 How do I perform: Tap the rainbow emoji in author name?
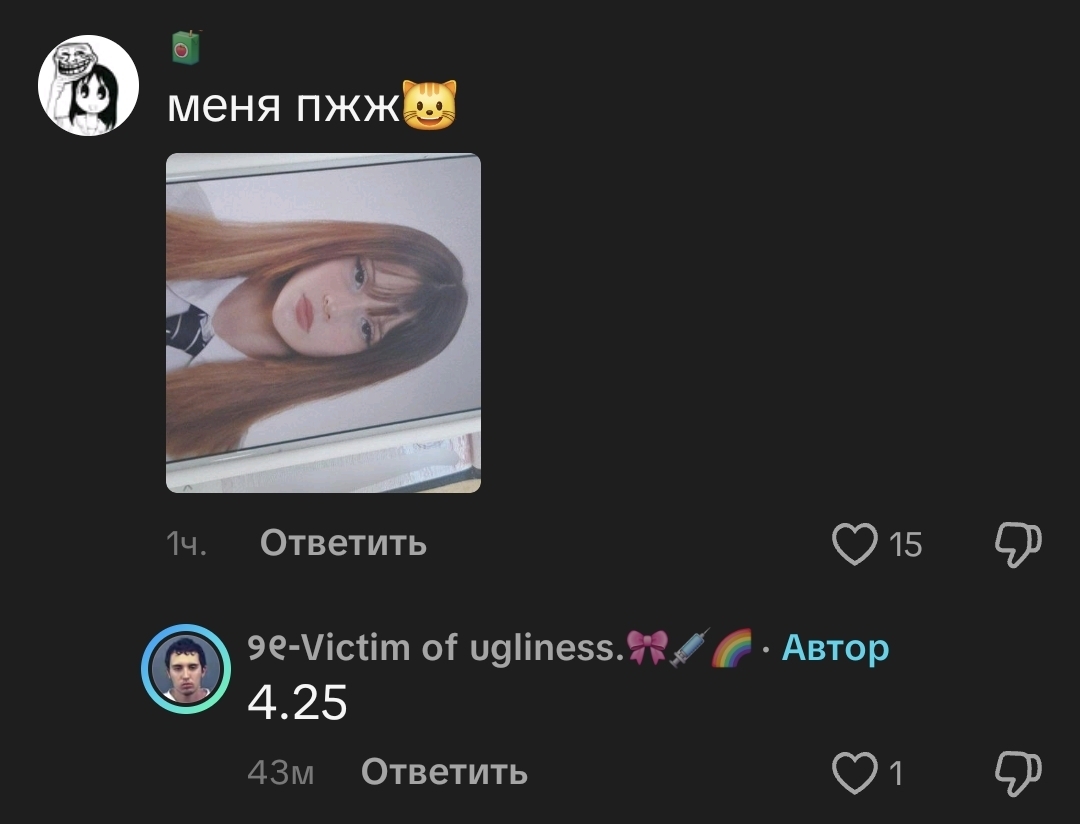731,648
